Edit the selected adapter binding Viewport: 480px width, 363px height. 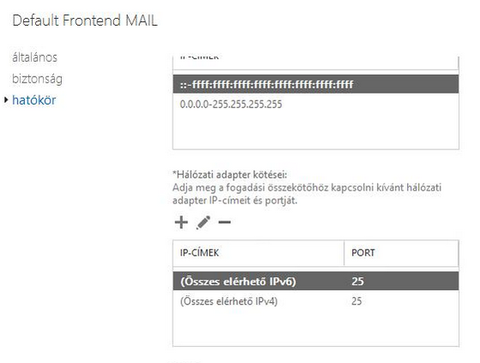pyautogui.click(x=203, y=222)
